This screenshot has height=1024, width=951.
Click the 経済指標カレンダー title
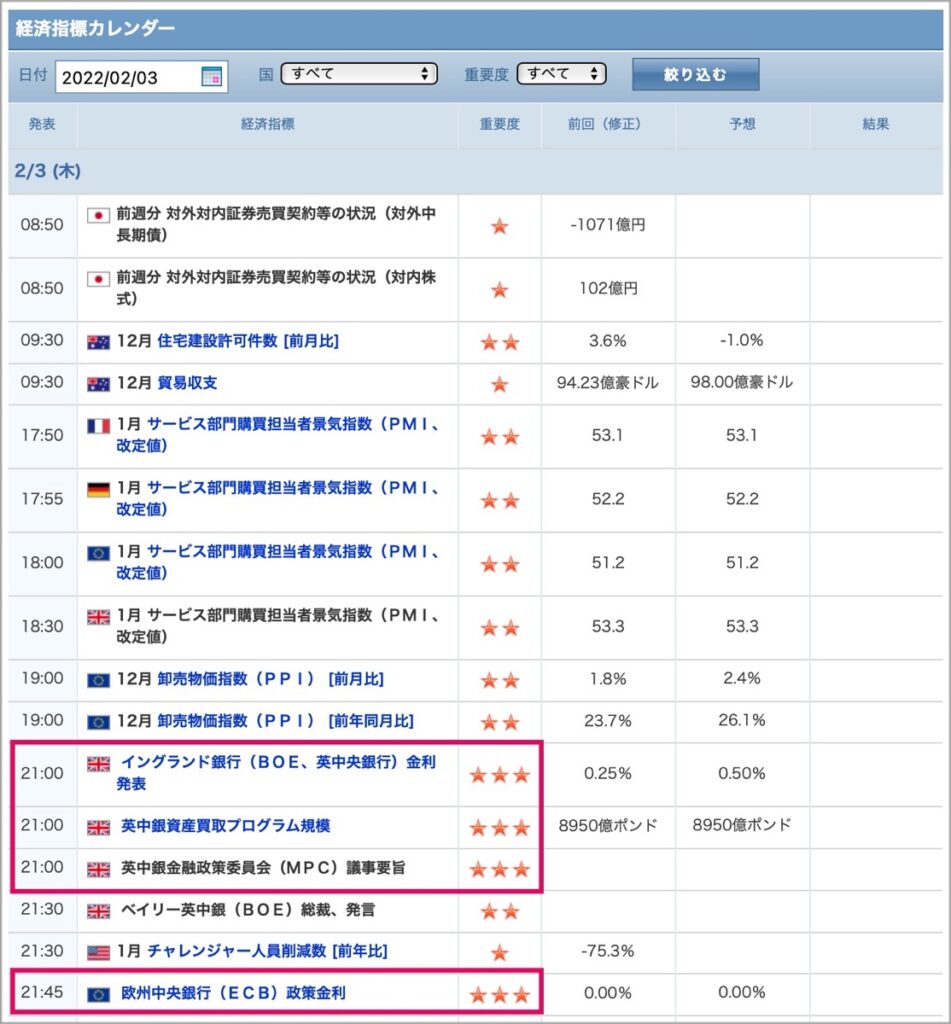click(95, 28)
